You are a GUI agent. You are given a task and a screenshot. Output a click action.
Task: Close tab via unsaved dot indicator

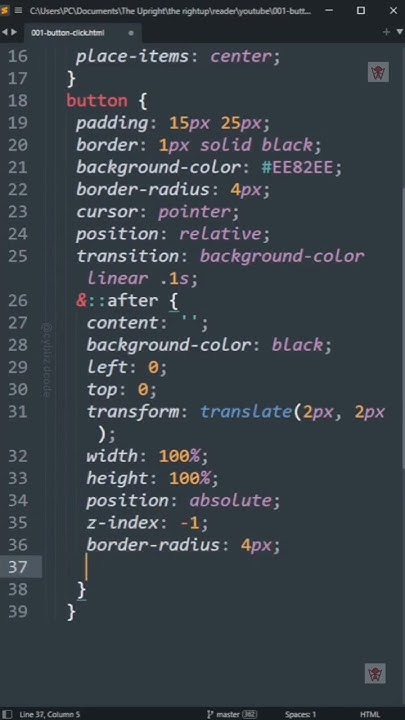131,33
